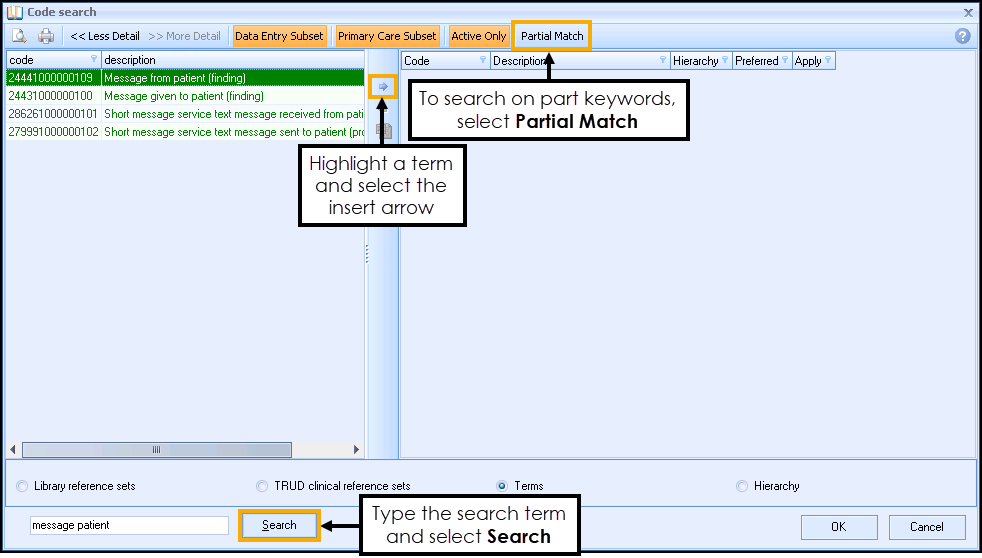Click the filter icon on left code column

(95, 60)
